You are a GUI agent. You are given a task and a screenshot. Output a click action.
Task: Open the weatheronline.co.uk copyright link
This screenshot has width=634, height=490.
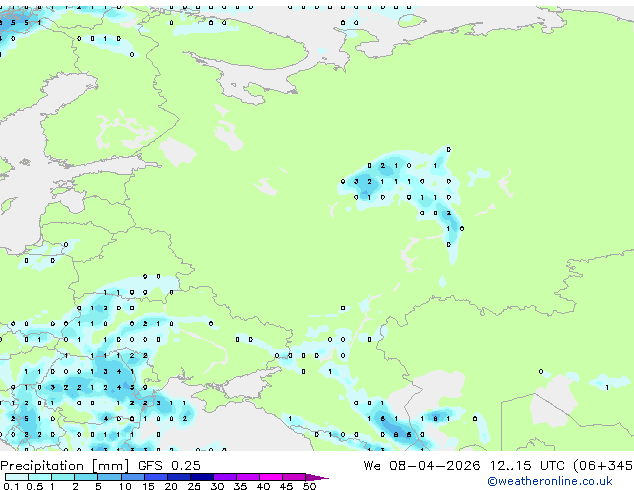[550, 481]
